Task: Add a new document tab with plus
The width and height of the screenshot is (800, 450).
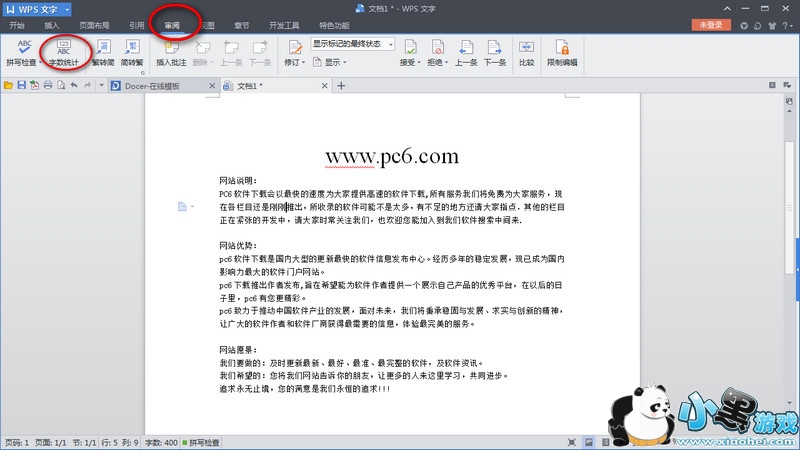Action: tap(341, 86)
